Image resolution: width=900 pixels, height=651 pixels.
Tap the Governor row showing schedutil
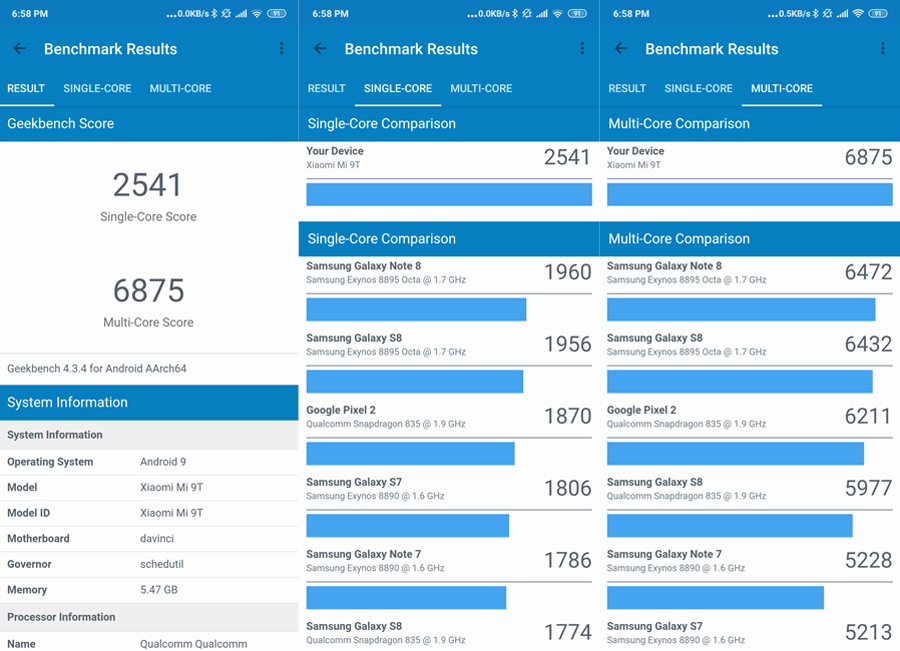(x=149, y=564)
